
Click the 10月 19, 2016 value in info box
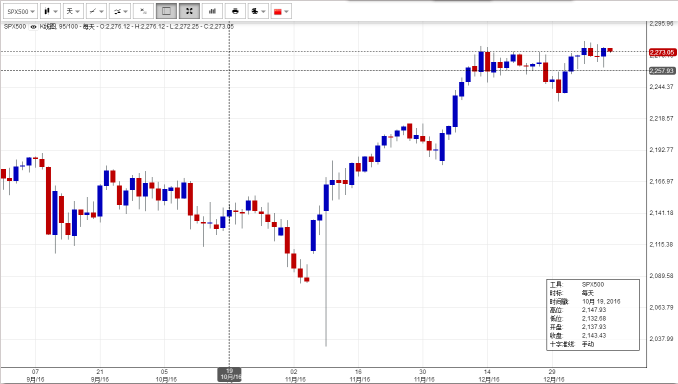601,301
